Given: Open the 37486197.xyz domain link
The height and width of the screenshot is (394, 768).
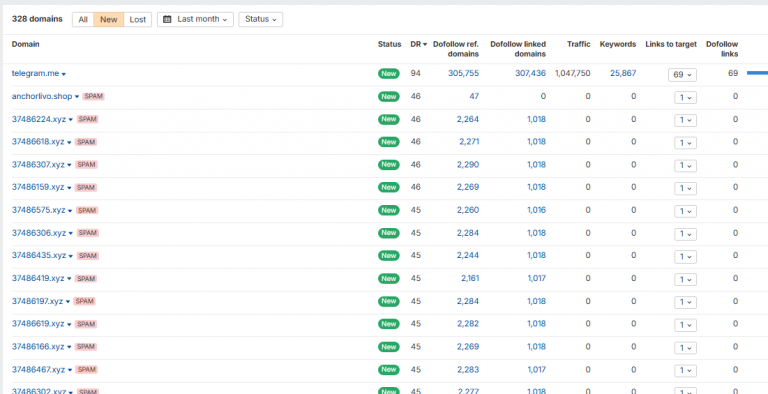Looking at the screenshot, I should pyautogui.click(x=38, y=301).
